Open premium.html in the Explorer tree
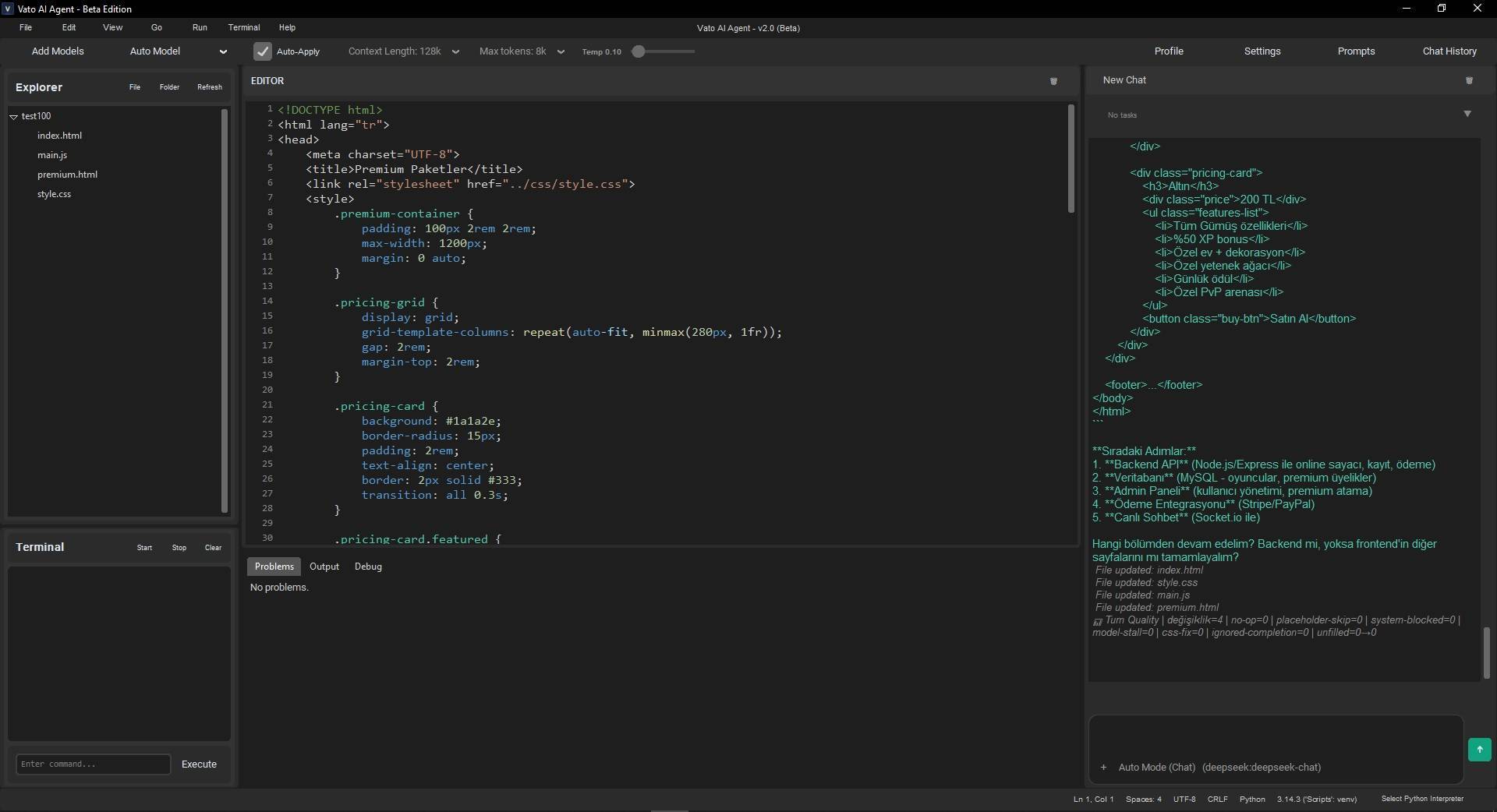This screenshot has width=1497, height=812. tap(67, 175)
